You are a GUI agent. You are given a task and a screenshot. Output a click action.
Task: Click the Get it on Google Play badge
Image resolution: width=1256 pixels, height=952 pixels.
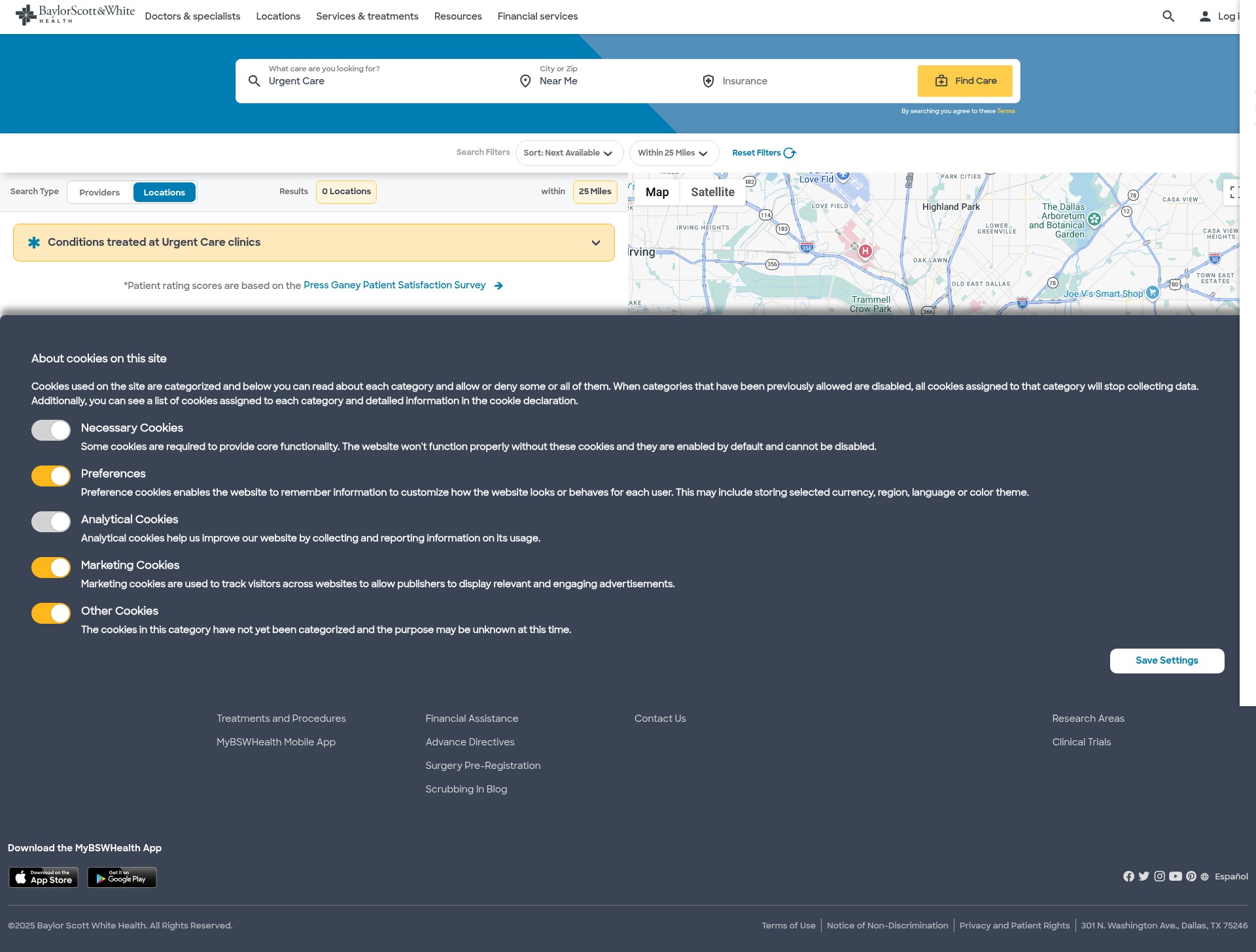pyautogui.click(x=122, y=877)
